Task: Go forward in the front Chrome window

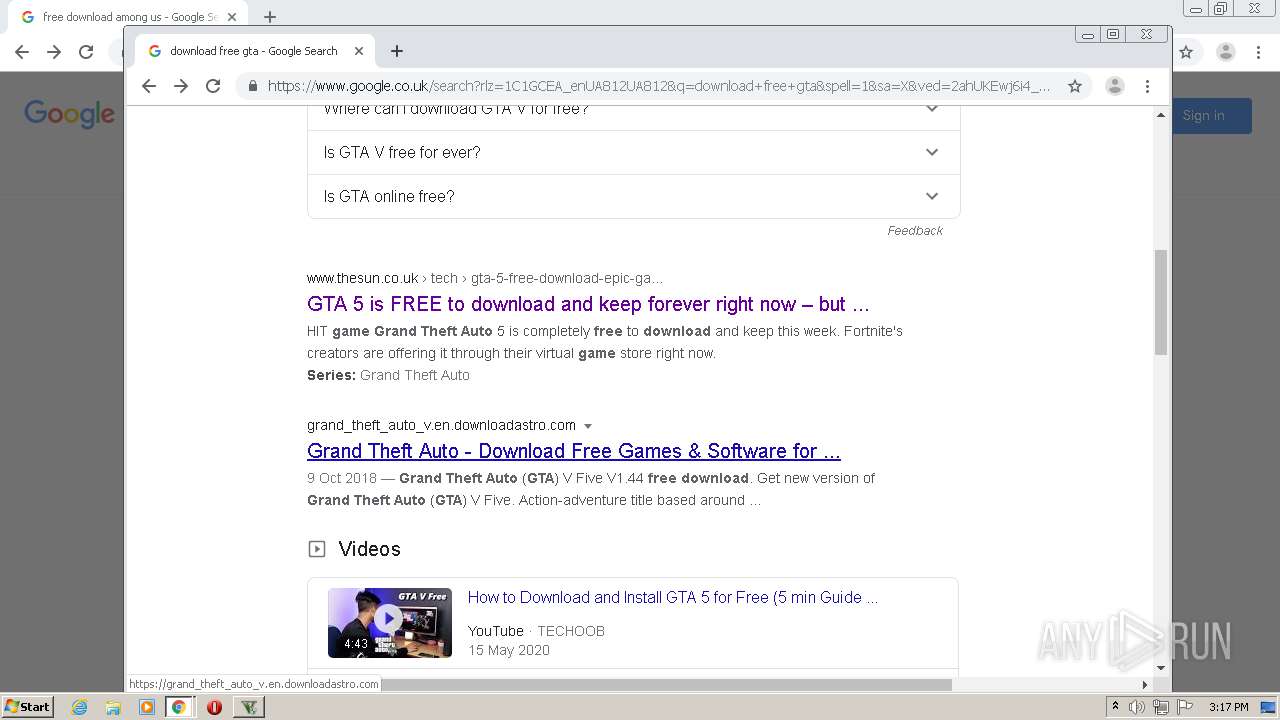Action: (x=181, y=86)
